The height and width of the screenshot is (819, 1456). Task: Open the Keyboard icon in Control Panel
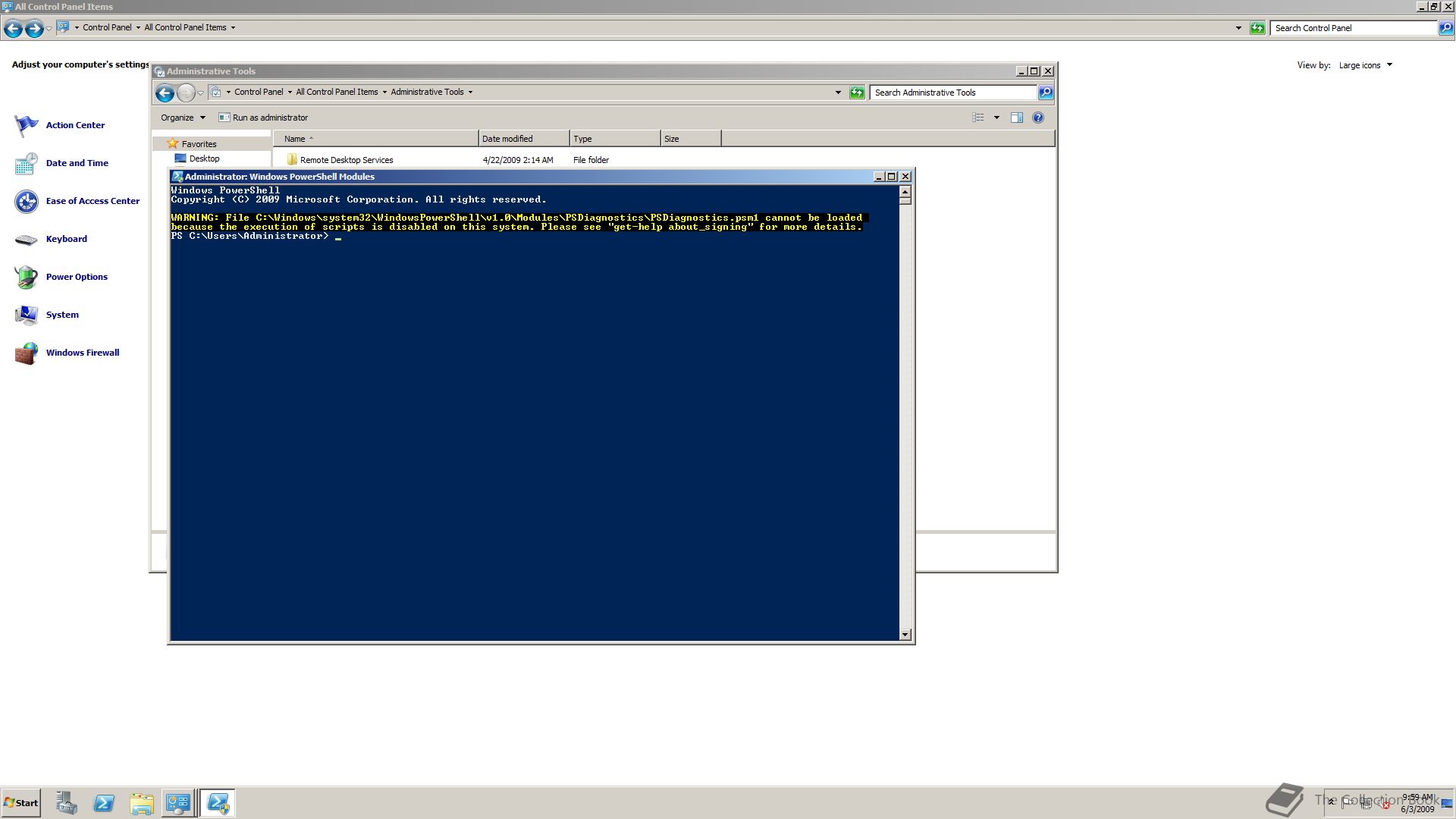[x=27, y=239]
